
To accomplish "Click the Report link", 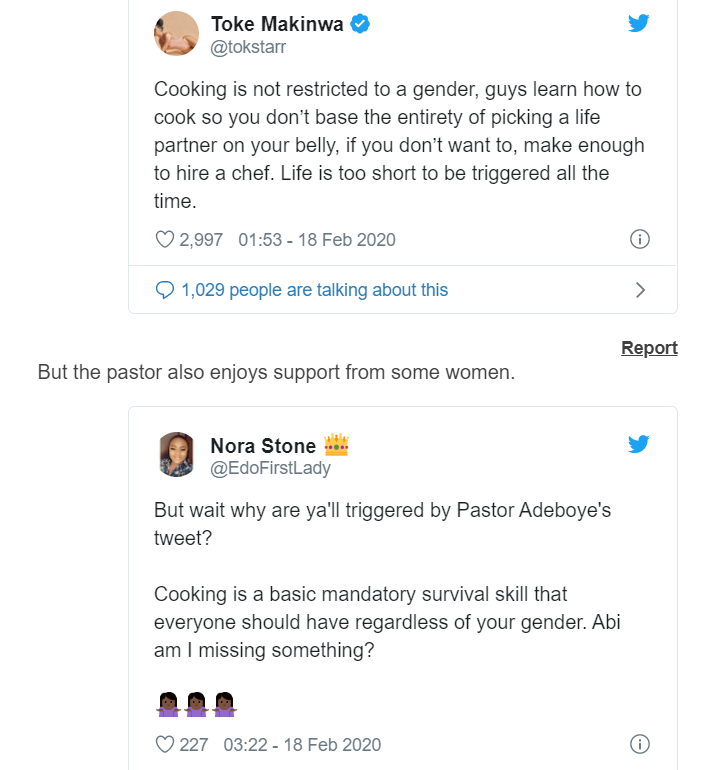I will 649,348.
